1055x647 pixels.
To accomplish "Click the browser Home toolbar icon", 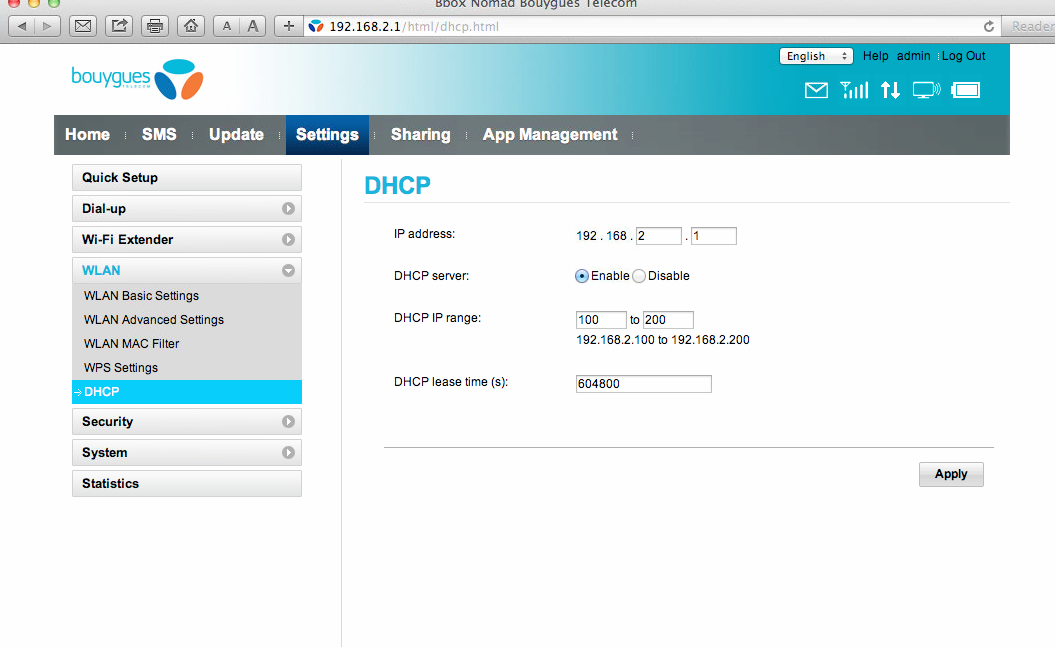I will [x=192, y=26].
